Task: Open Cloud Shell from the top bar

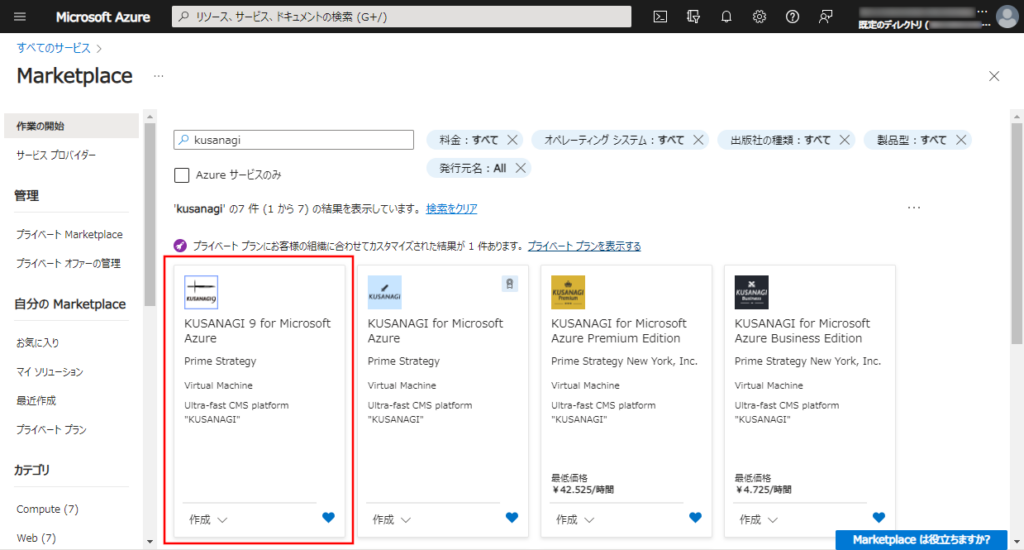Action: pyautogui.click(x=660, y=16)
